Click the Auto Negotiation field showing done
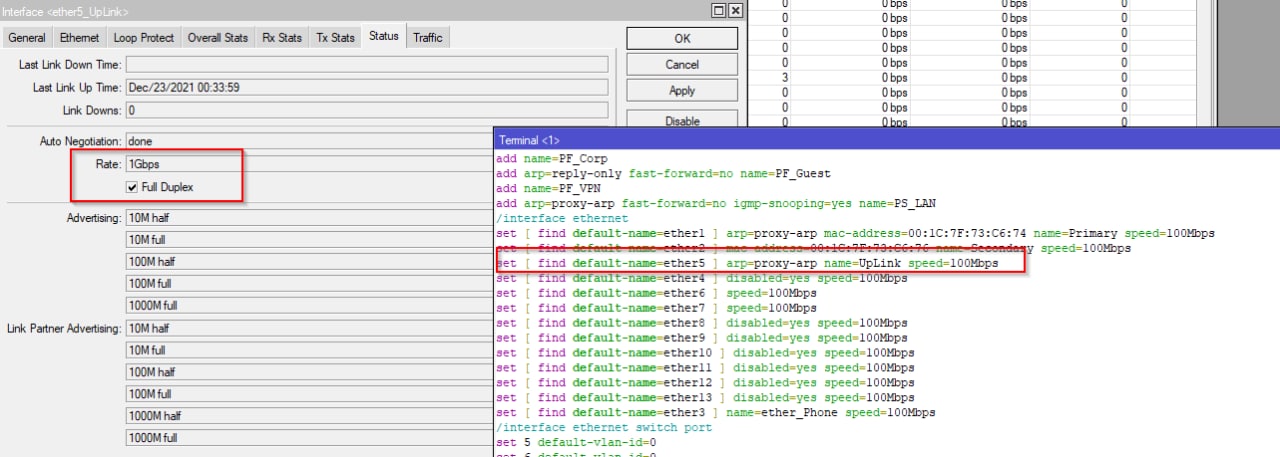Viewport: 1280px width, 457px height. click(309, 142)
